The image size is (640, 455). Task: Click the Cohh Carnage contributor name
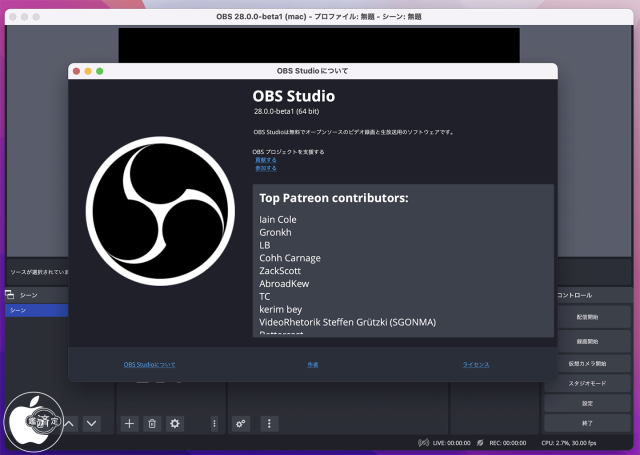(290, 258)
